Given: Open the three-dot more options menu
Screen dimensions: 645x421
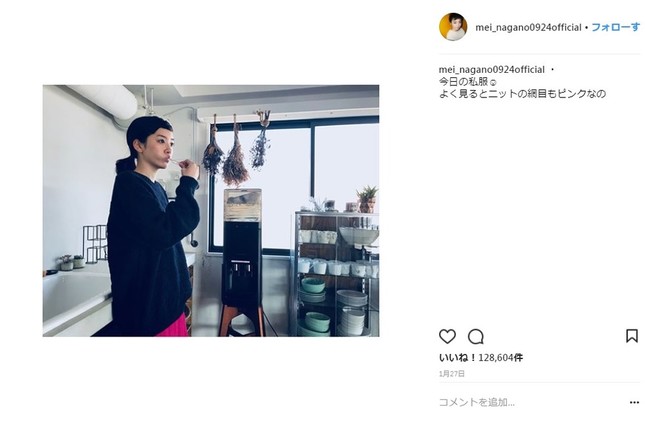Looking at the screenshot, I should (634, 402).
